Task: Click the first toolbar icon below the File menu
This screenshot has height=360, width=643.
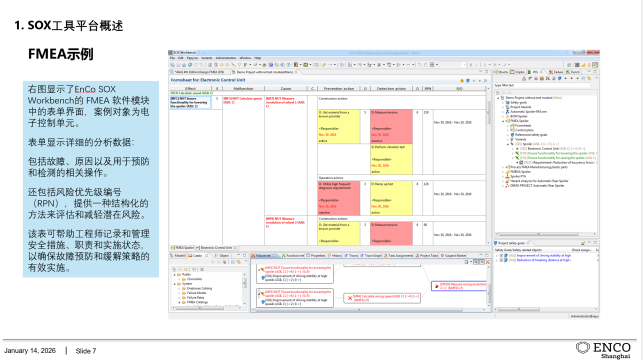Action: point(173,65)
